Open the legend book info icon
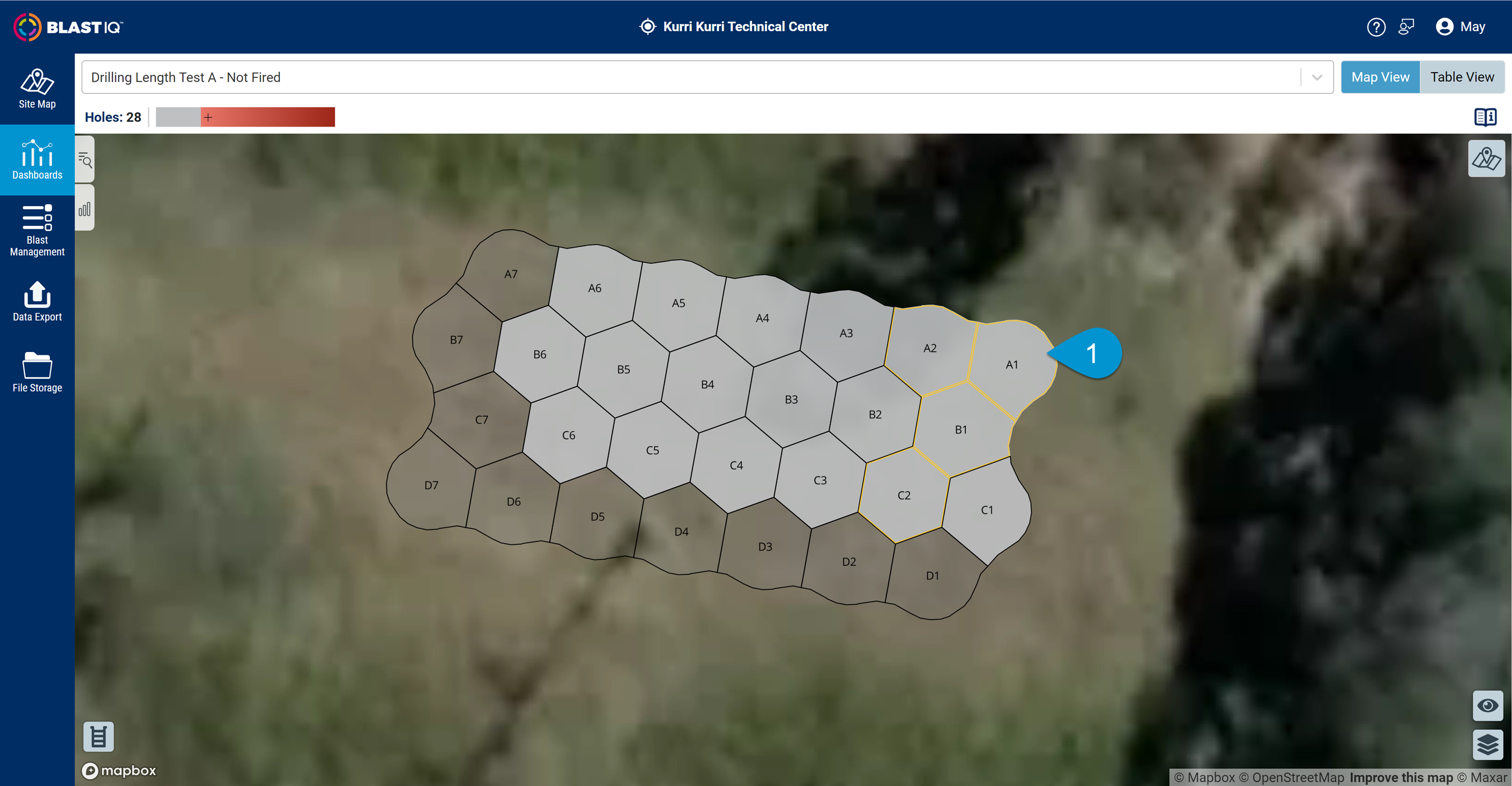This screenshot has height=786, width=1512. [1485, 117]
